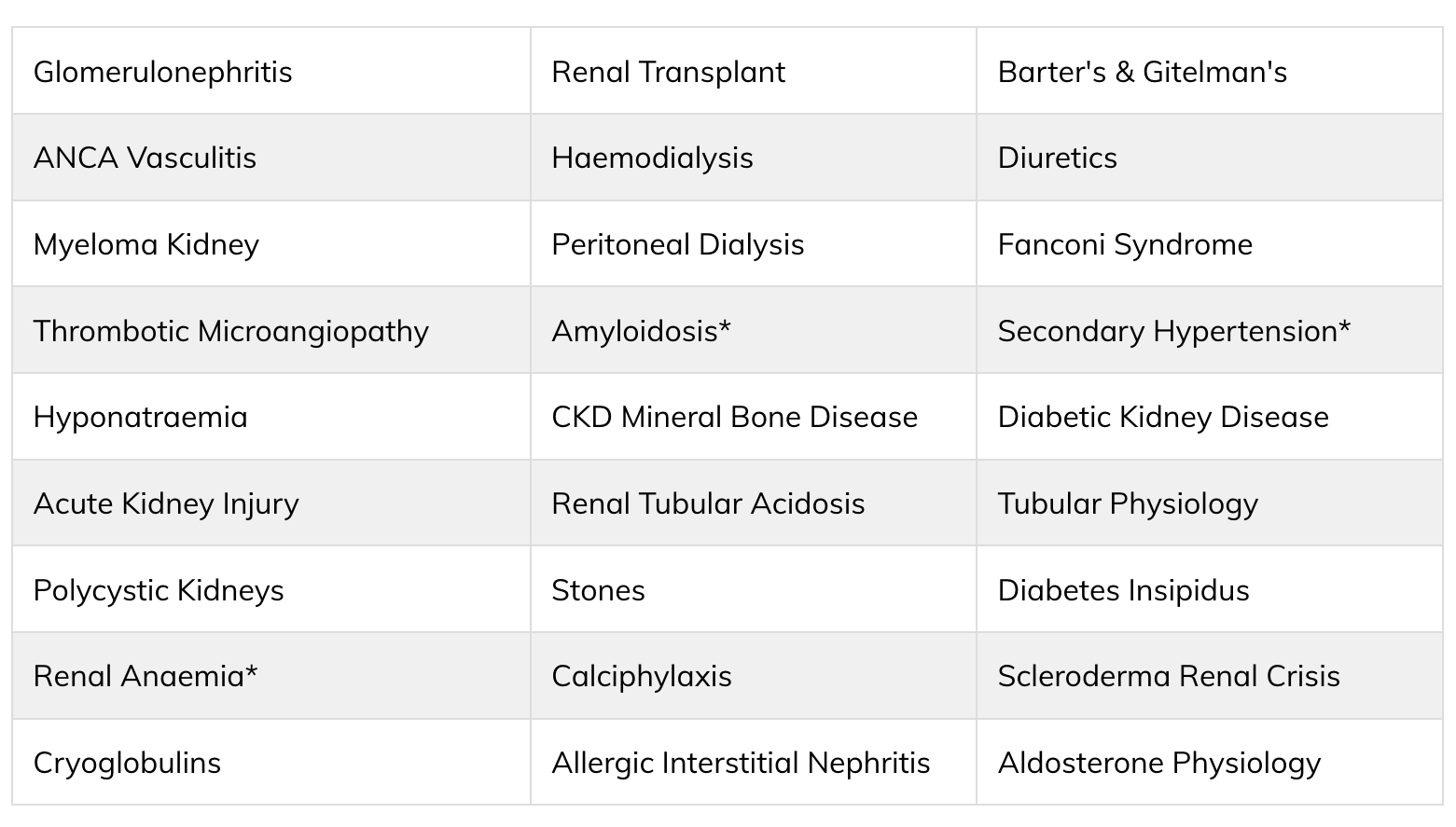Image resolution: width=1456 pixels, height=827 pixels.
Task: Open Polycystic Kidneys entry
Action: (x=159, y=590)
